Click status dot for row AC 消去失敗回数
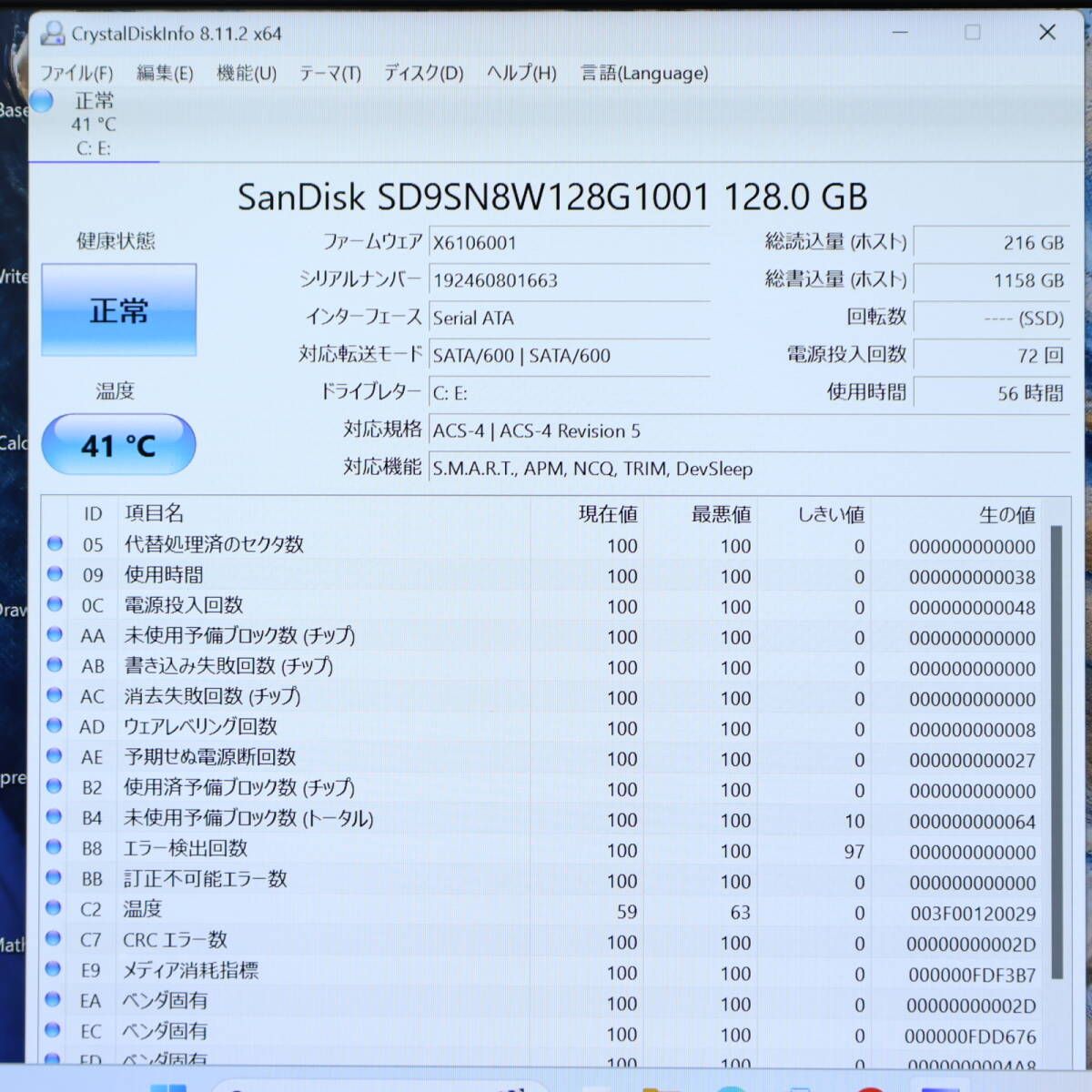This screenshot has width=1092, height=1092. click(x=55, y=695)
